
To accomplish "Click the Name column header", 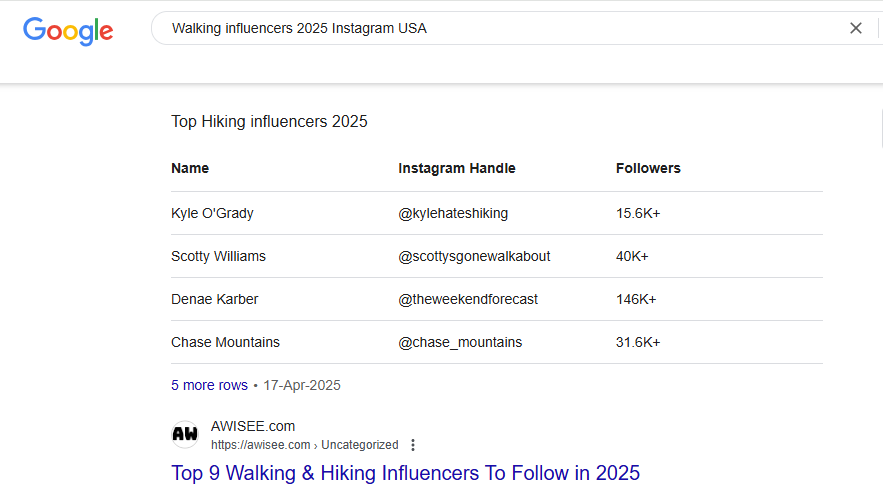I will pyautogui.click(x=190, y=168).
